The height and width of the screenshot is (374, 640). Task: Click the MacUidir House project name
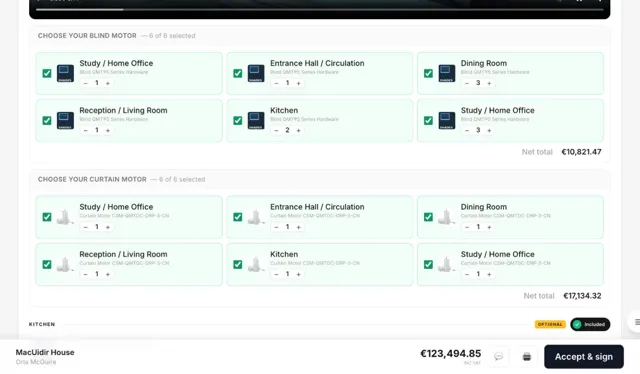[45, 352]
